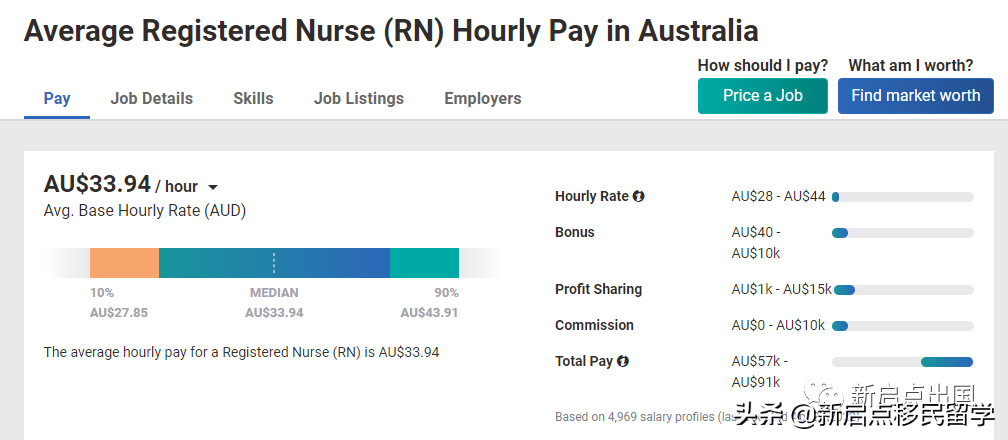Open the per-hour dropdown arrow
This screenshot has width=1008, height=440.
[213, 187]
